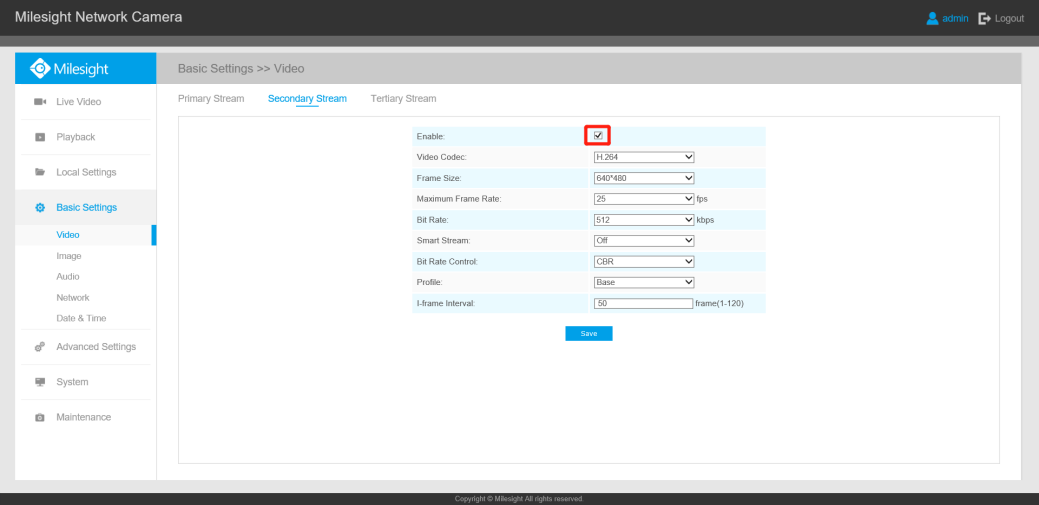Expand the Maintenance menu
This screenshot has width=1039, height=505.
click(85, 418)
